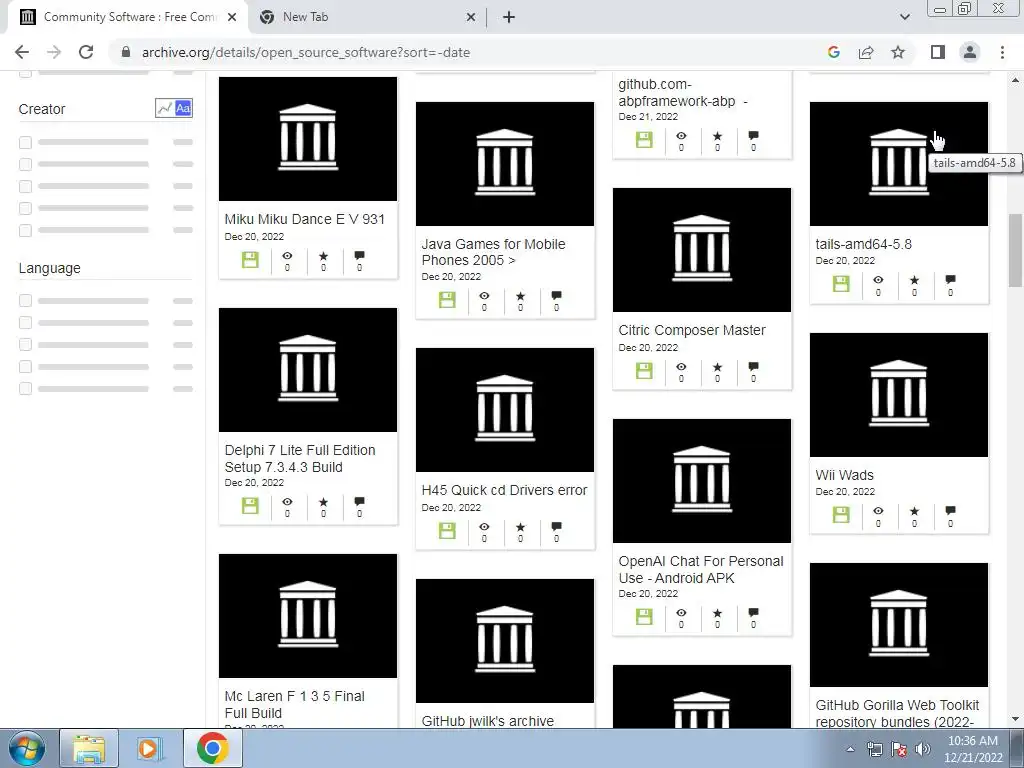The image size is (1024, 768).
Task: Check the third Creator filter checkbox
Action: tap(25, 187)
